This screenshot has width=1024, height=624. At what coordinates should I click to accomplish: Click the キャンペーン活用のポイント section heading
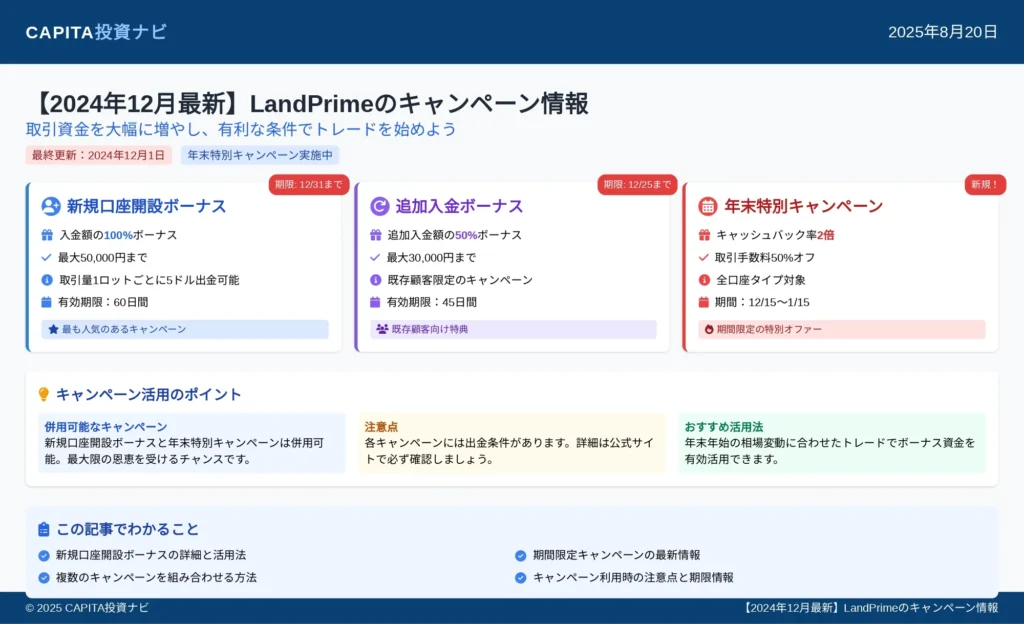[x=149, y=394]
